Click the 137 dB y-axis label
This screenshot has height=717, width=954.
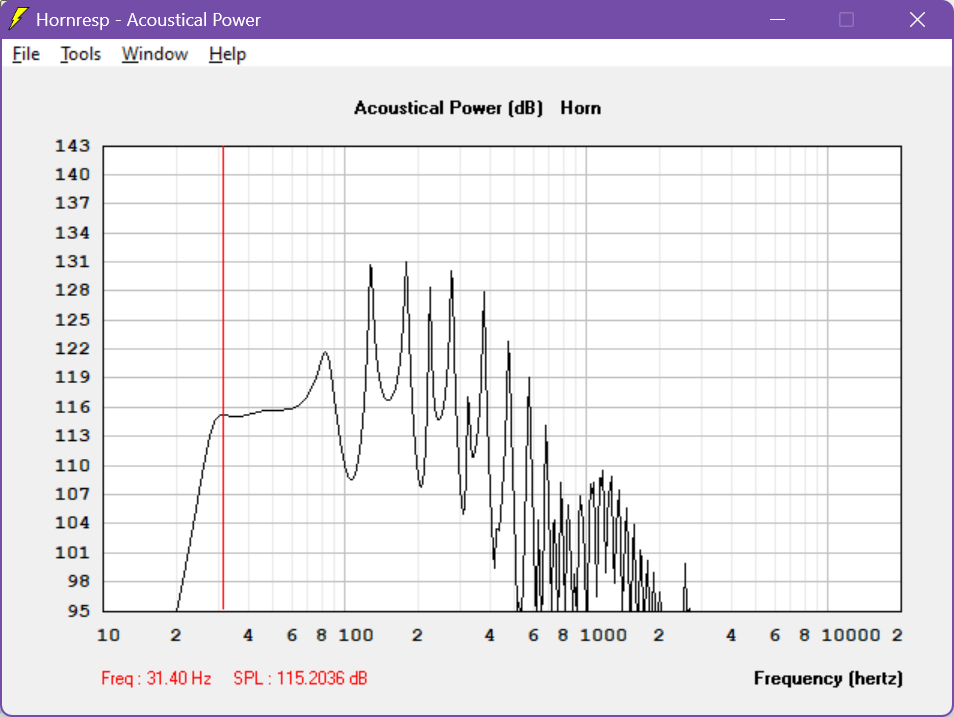tap(72, 203)
